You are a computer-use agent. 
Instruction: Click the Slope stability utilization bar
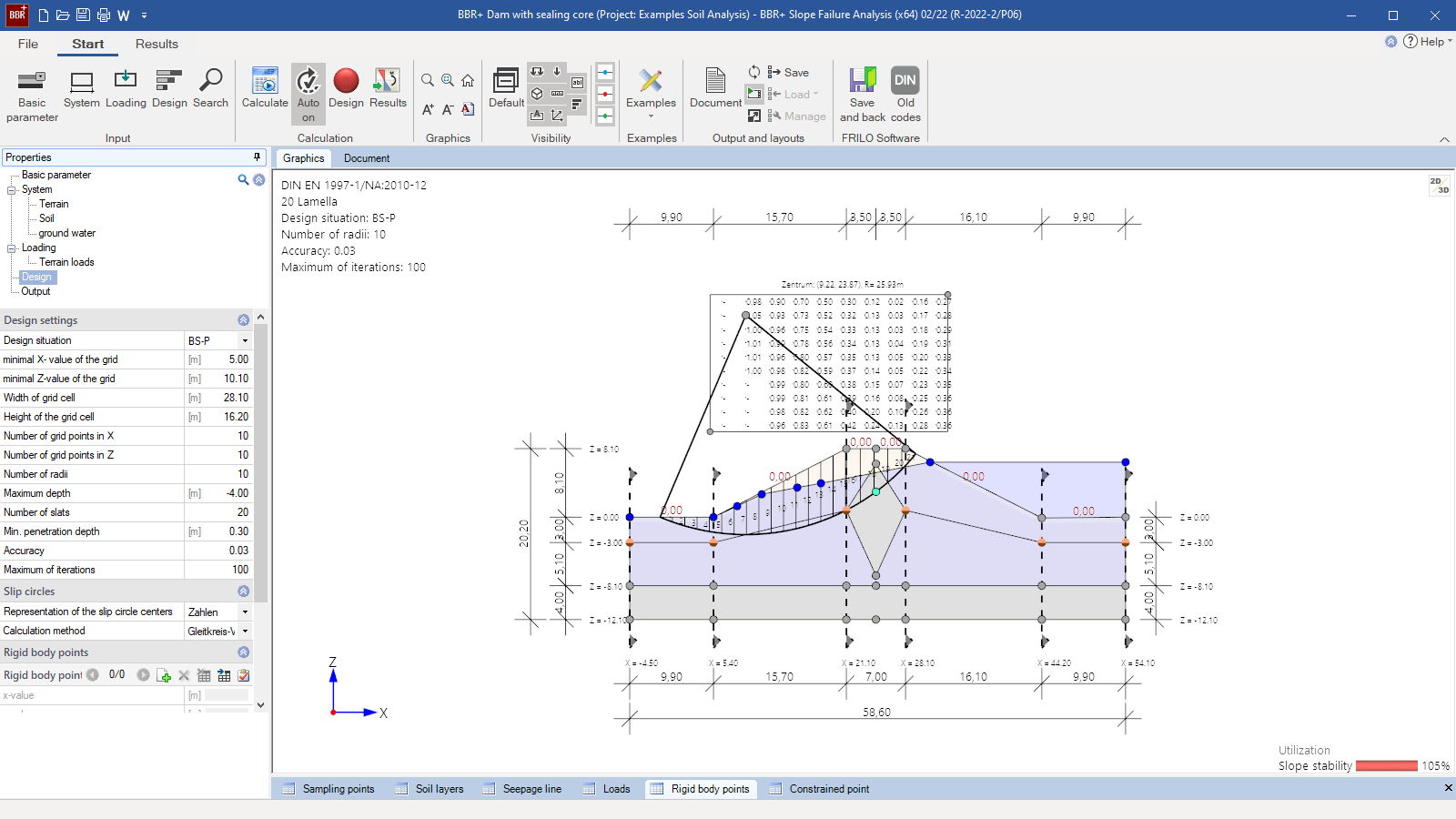pos(1386,766)
